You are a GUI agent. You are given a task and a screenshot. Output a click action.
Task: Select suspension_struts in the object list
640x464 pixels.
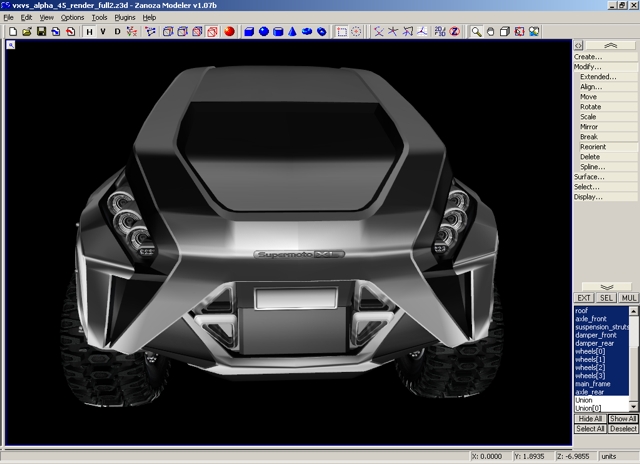603,327
